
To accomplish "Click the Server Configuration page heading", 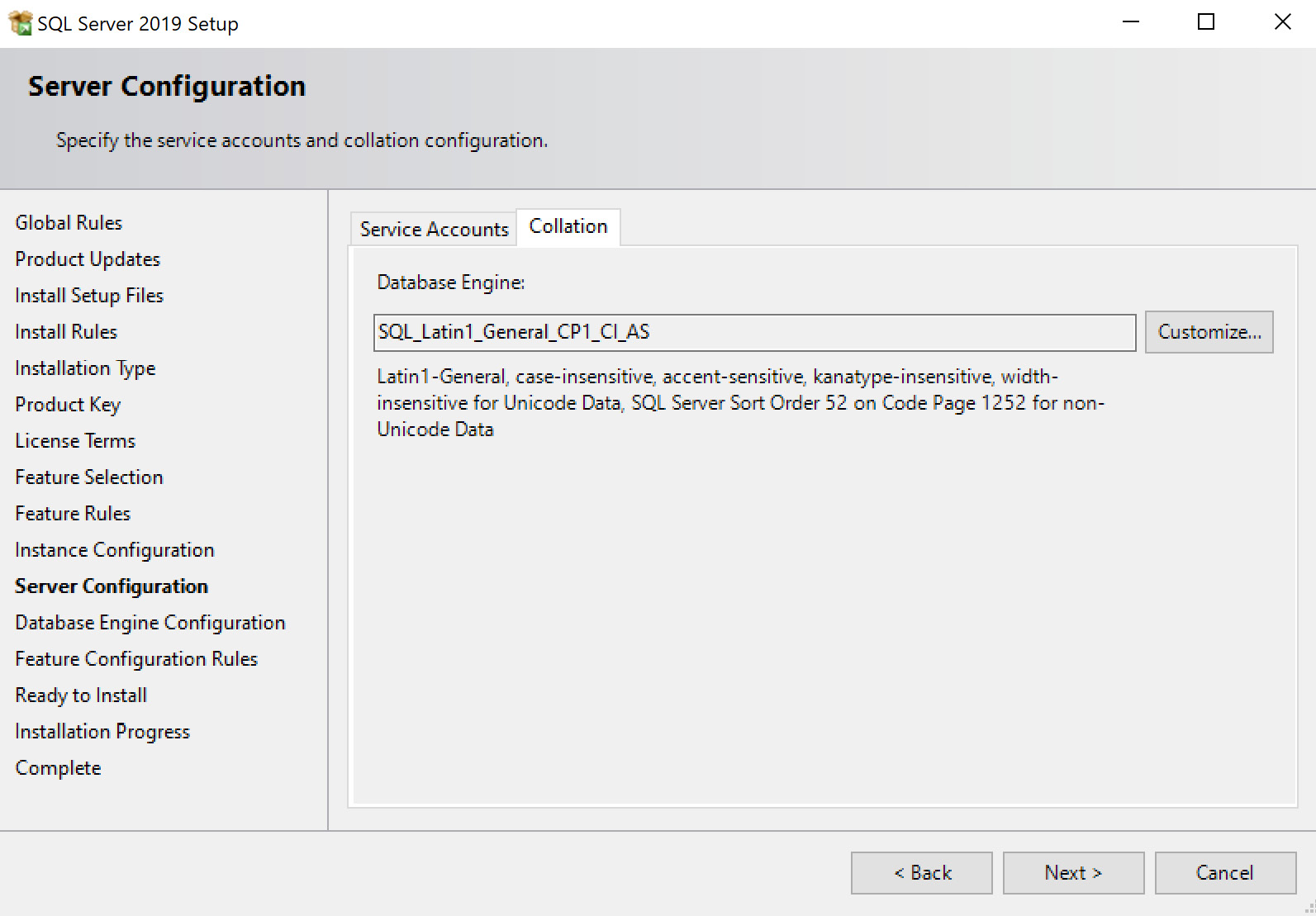I will [167, 86].
